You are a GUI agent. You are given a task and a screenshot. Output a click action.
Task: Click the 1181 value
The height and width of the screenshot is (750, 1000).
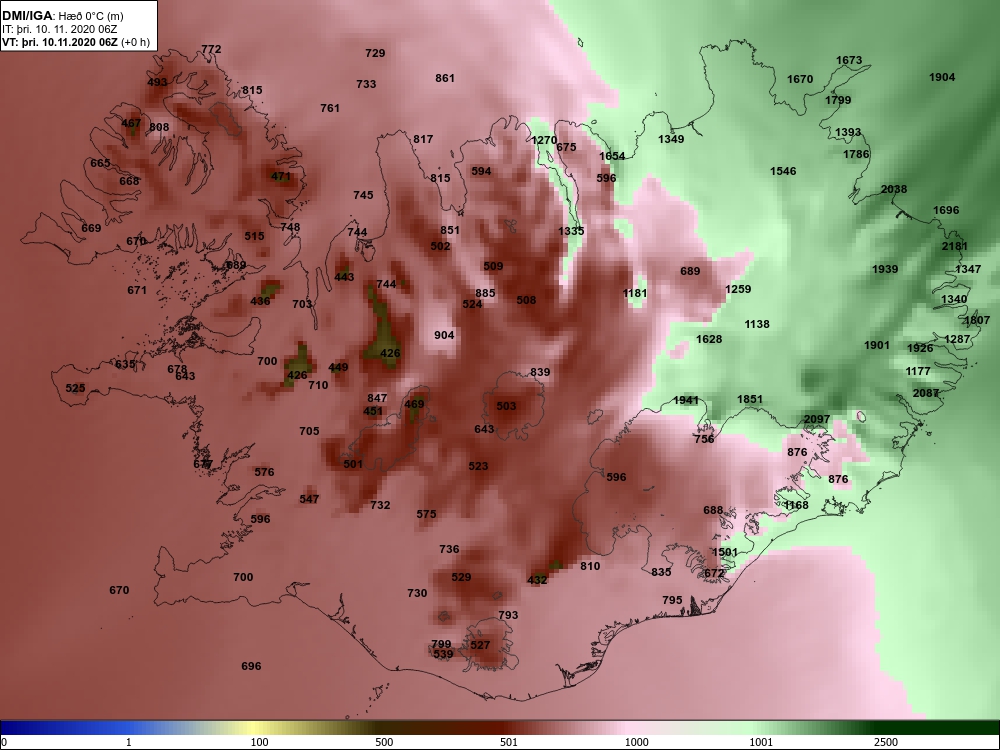coord(635,293)
